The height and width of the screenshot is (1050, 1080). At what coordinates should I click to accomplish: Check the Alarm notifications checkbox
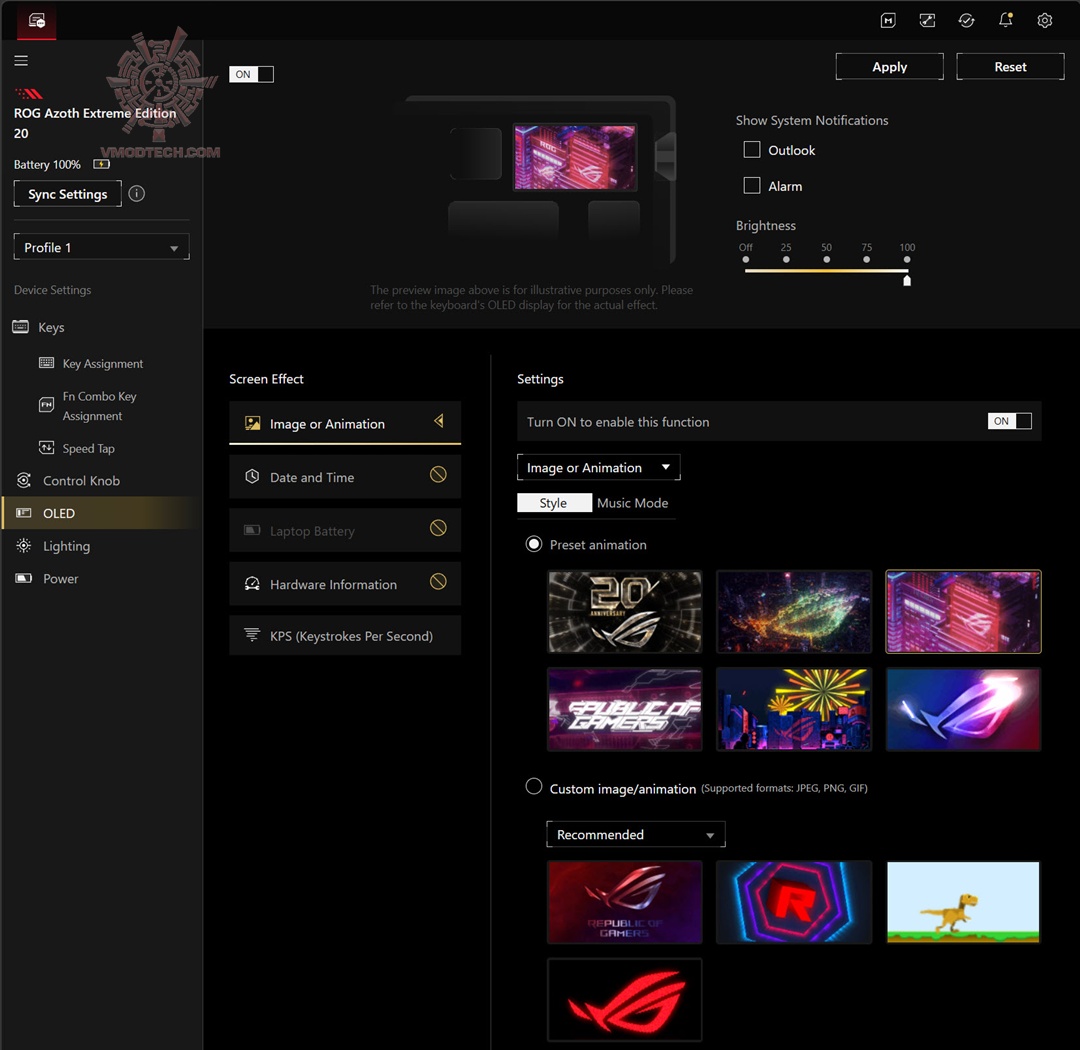coord(752,185)
